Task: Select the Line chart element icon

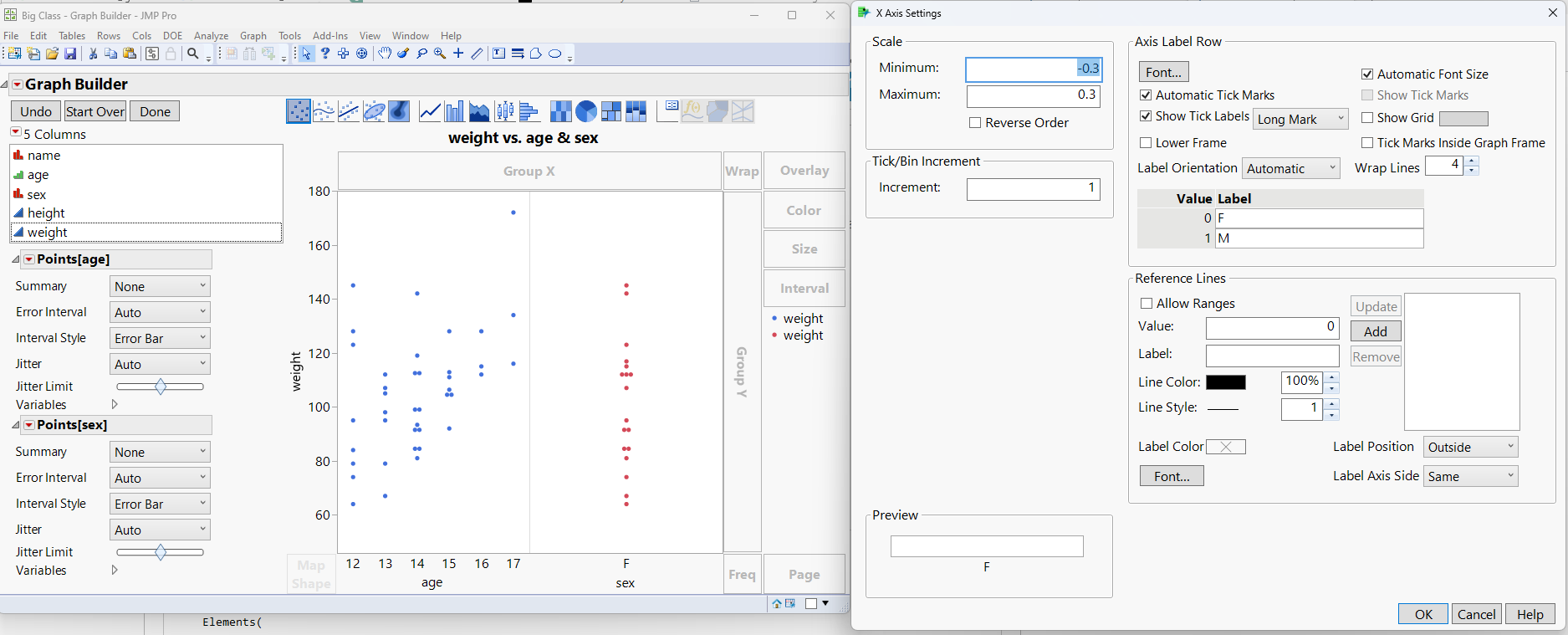Action: pos(430,111)
